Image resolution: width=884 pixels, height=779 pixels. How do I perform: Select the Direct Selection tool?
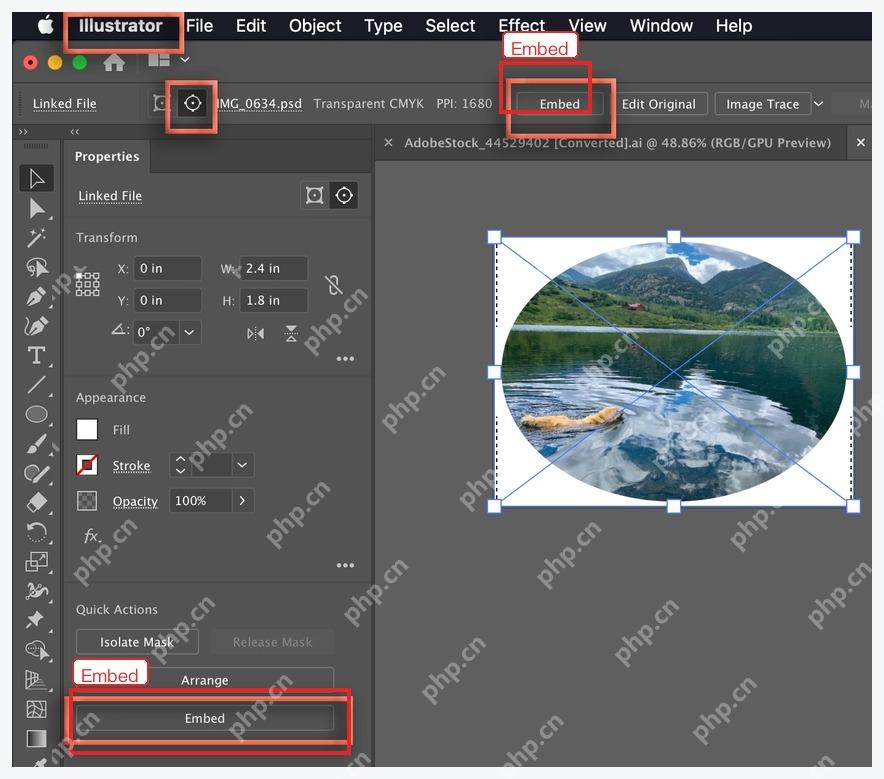point(37,208)
